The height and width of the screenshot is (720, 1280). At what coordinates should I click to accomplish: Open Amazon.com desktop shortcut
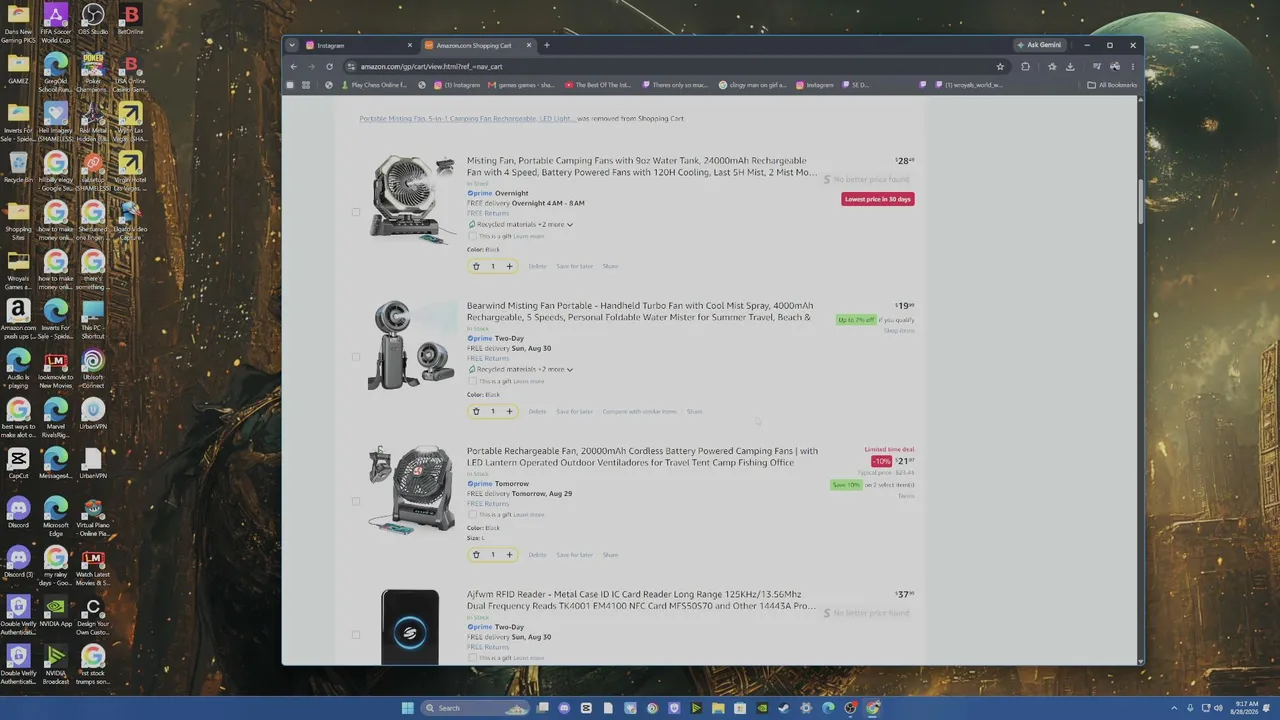18,318
